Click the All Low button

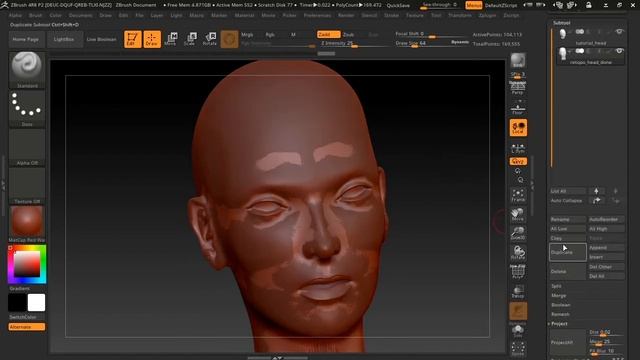click(x=568, y=229)
